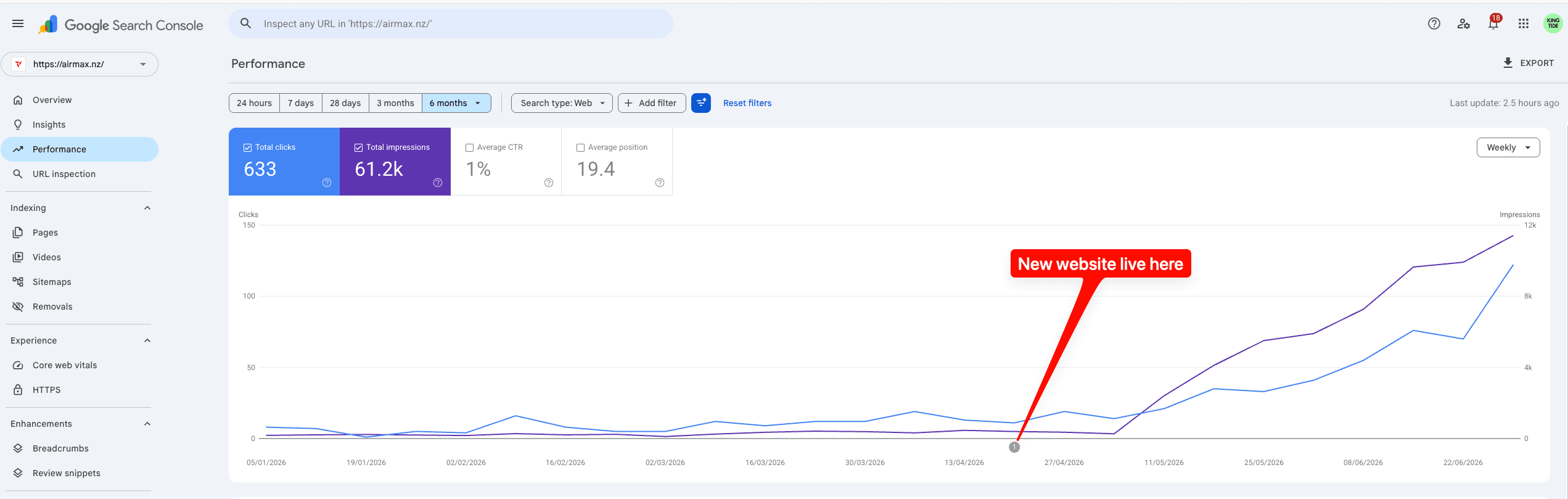Viewport: 1568px width, 499px height.
Task: View notifications bell with 18 badge
Action: pyautogui.click(x=1493, y=24)
